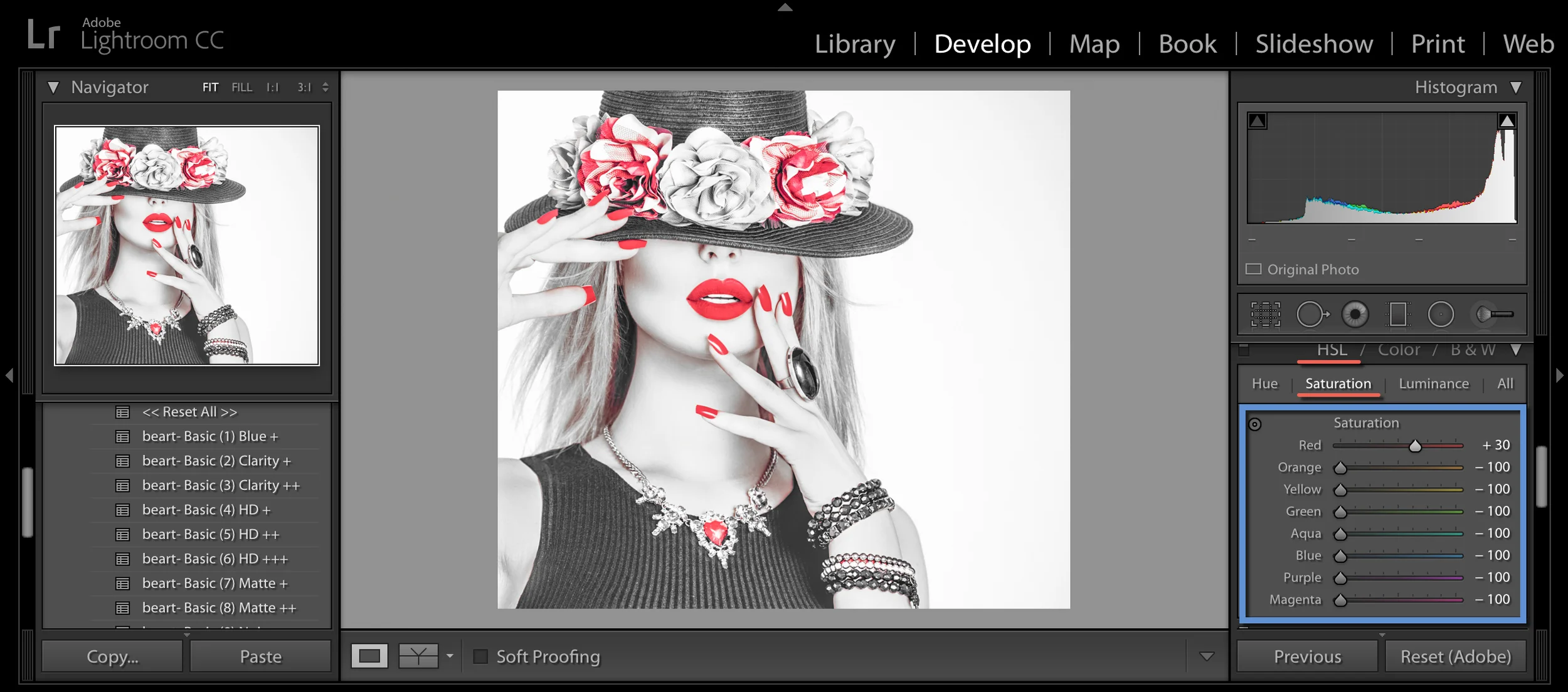Toggle the shadow clipping indicator in histogram

coord(1257,121)
